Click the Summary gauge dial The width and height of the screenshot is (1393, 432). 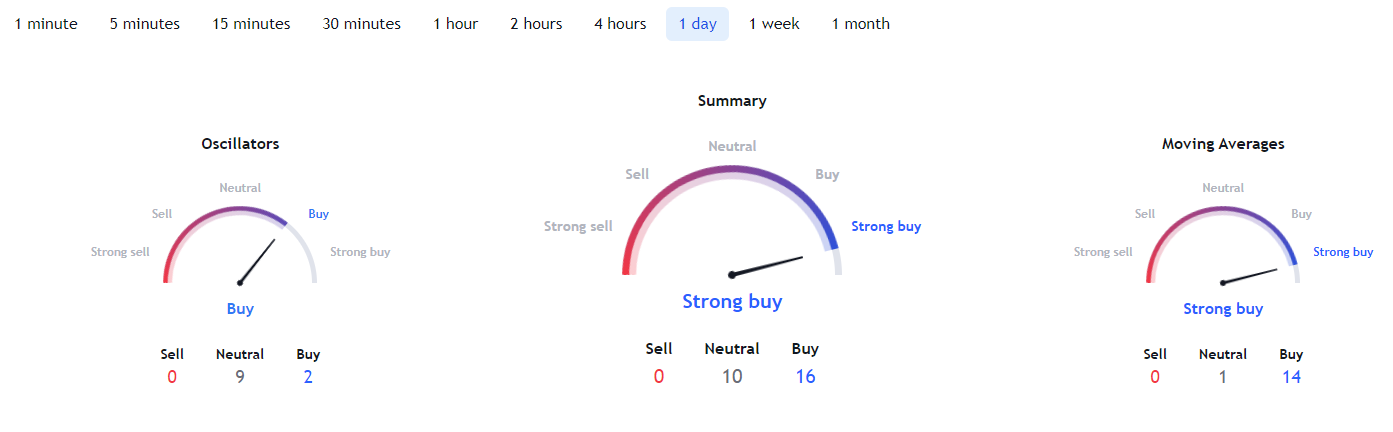732,220
